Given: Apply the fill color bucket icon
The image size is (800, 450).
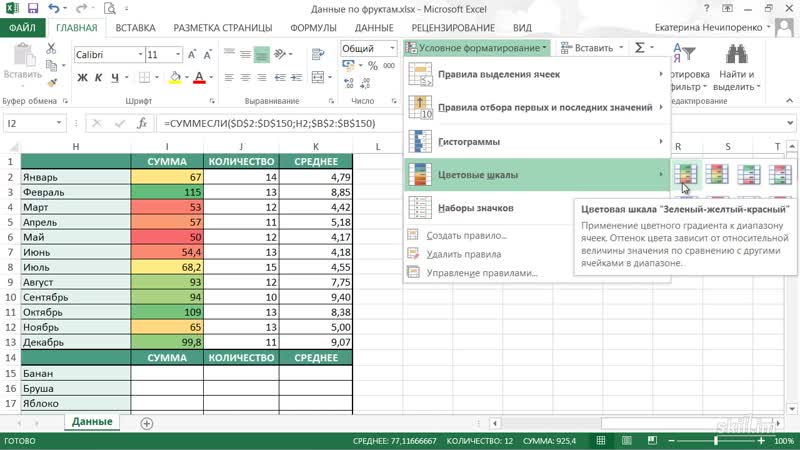Looking at the screenshot, I should point(175,77).
